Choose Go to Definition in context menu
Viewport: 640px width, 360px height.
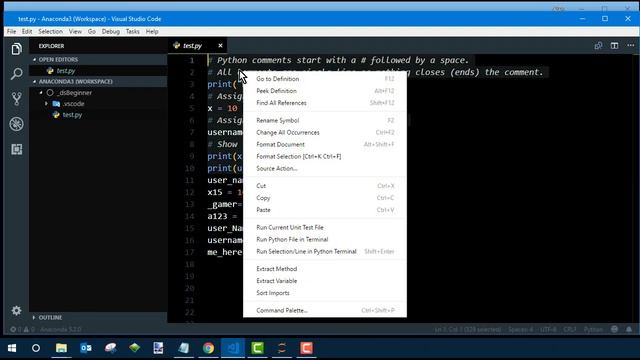pyautogui.click(x=325, y=79)
